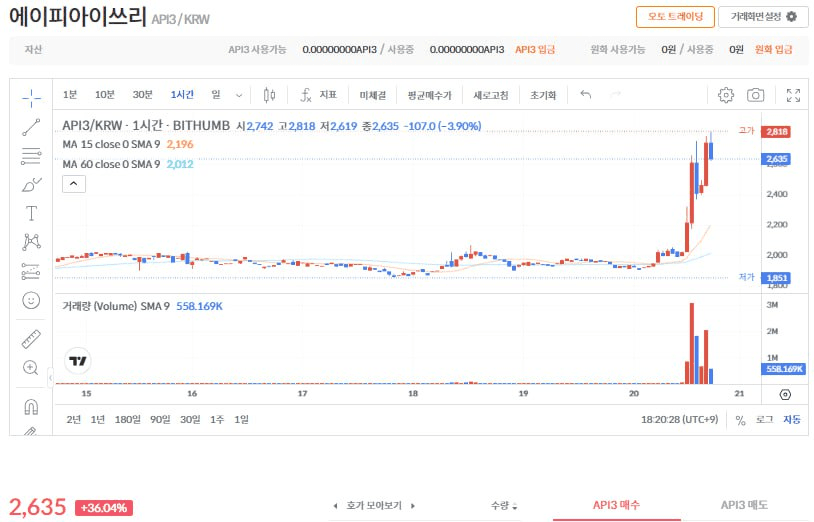
Task: Toggle 자동 scale mode
Action: pyautogui.click(x=792, y=419)
